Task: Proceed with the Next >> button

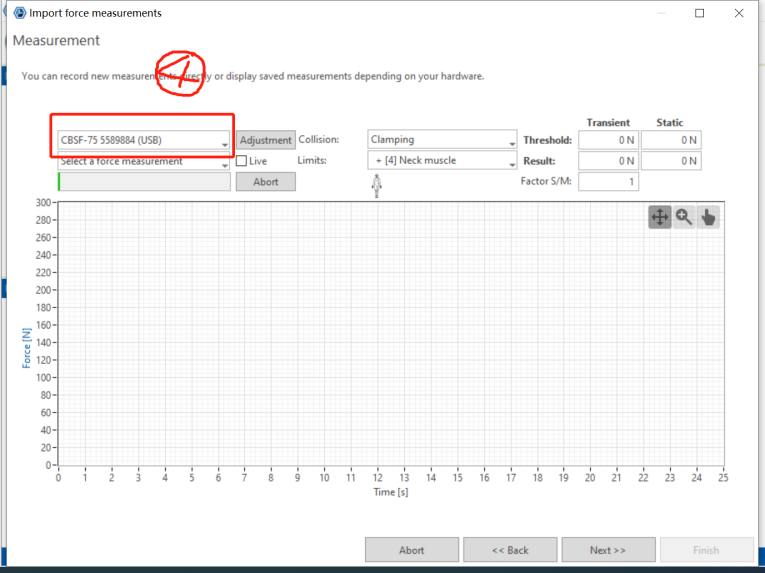Action: 607,550
